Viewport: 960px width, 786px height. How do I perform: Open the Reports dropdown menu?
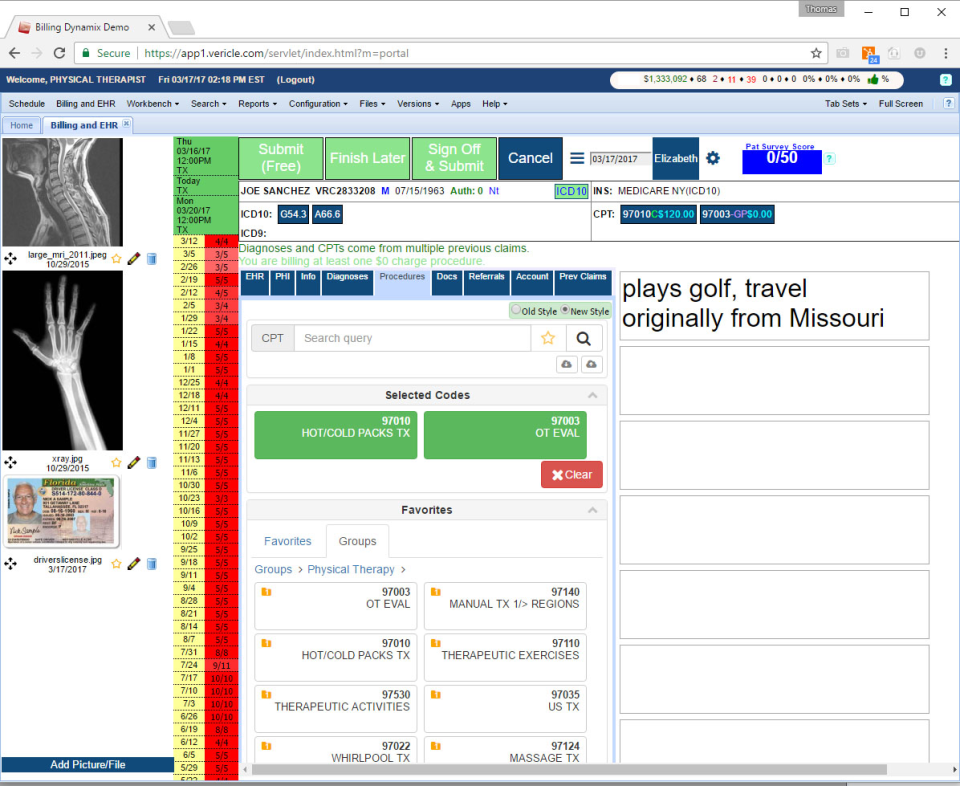click(x=256, y=103)
